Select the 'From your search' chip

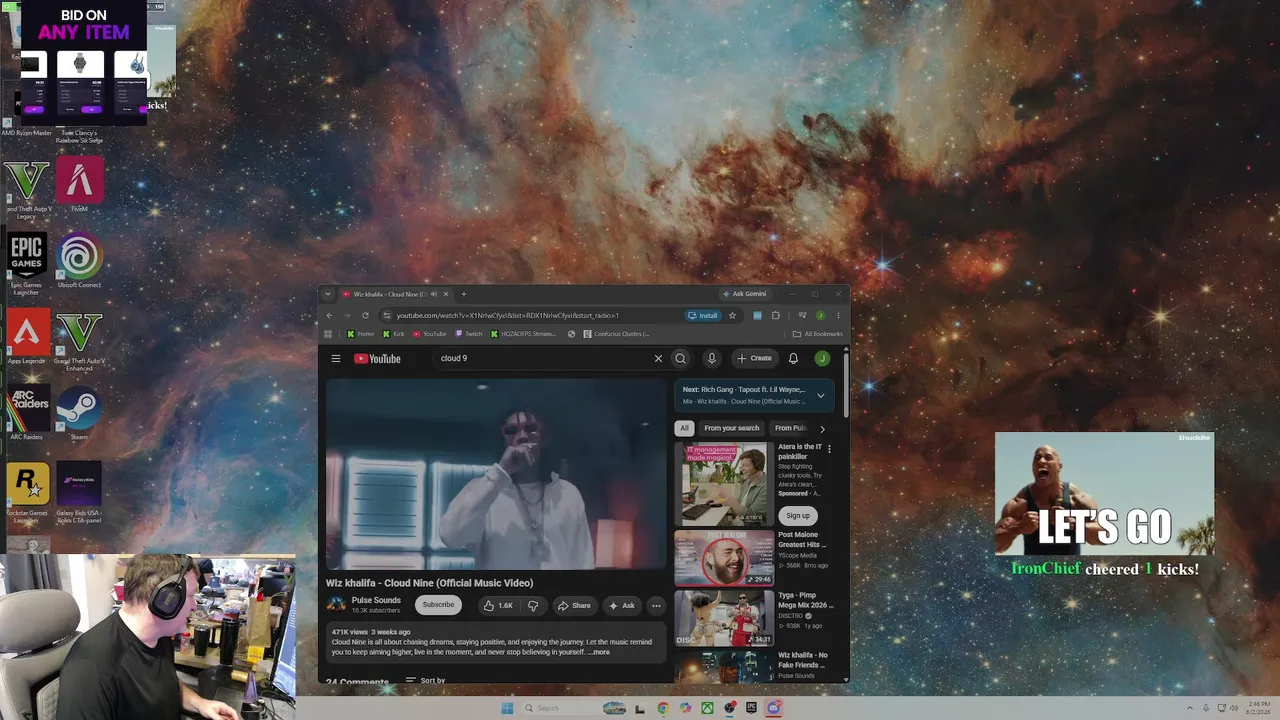(732, 428)
